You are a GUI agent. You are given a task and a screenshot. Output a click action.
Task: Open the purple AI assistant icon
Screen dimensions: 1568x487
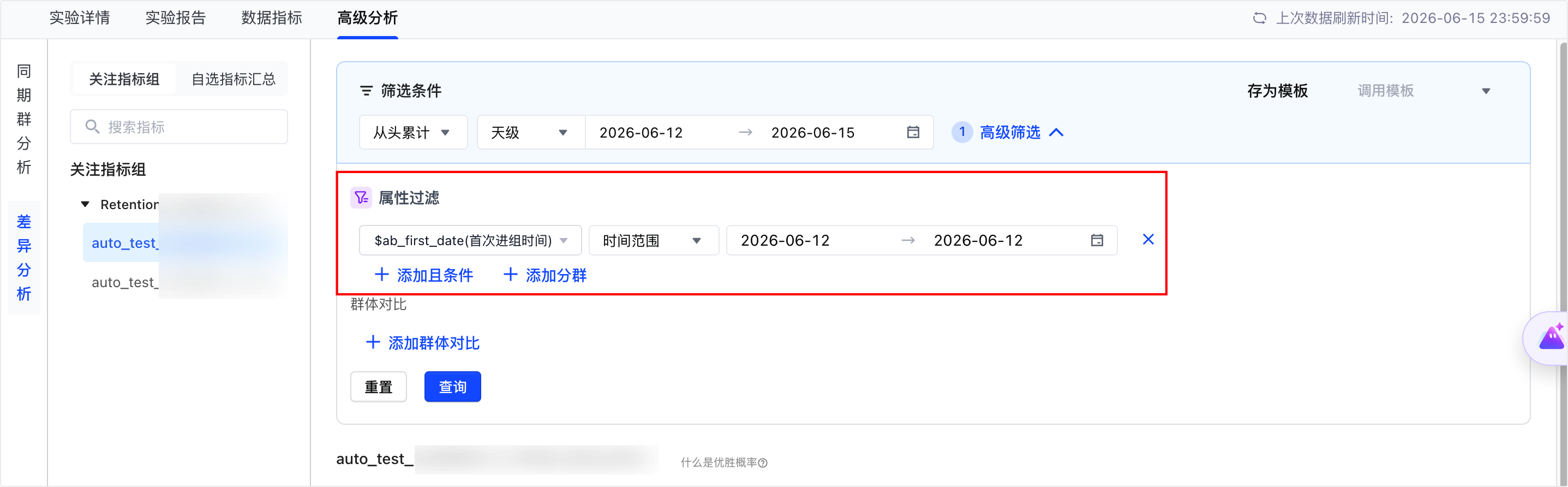pyautogui.click(x=1551, y=337)
